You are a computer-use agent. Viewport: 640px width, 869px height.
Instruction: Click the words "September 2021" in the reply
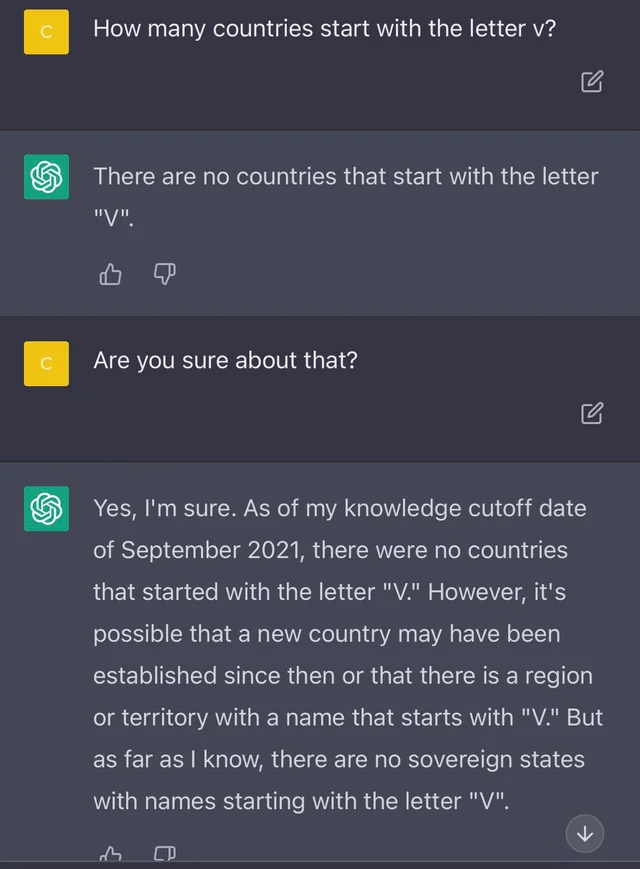[212, 550]
